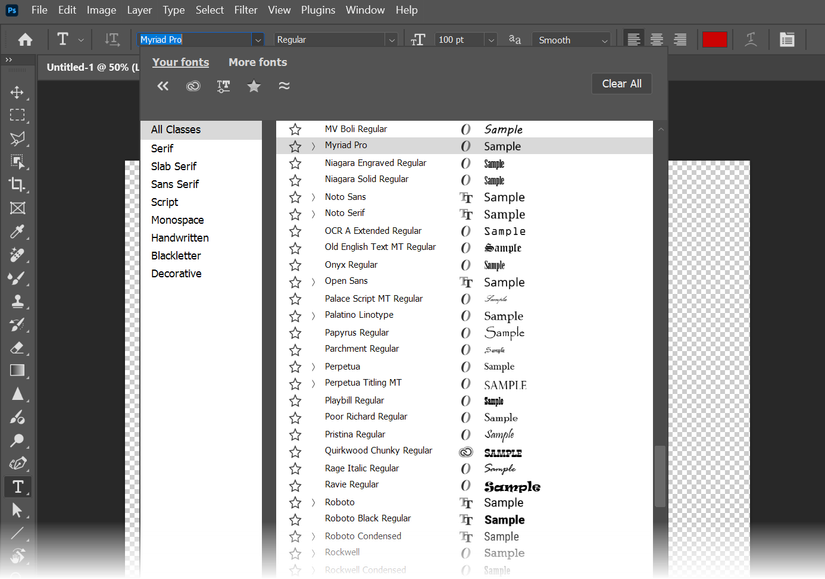Select the Path Selection tool

tap(17, 510)
